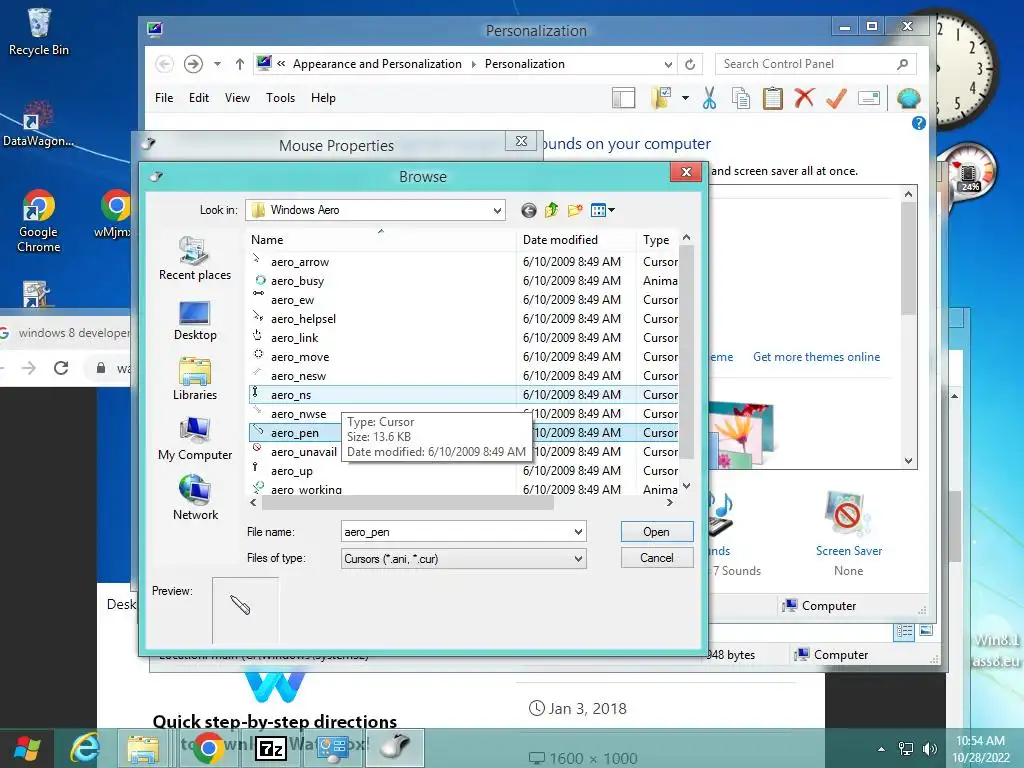Screen dimensions: 1024x768
Task: Select Libraries in Browse sidebar
Action: coord(195,379)
